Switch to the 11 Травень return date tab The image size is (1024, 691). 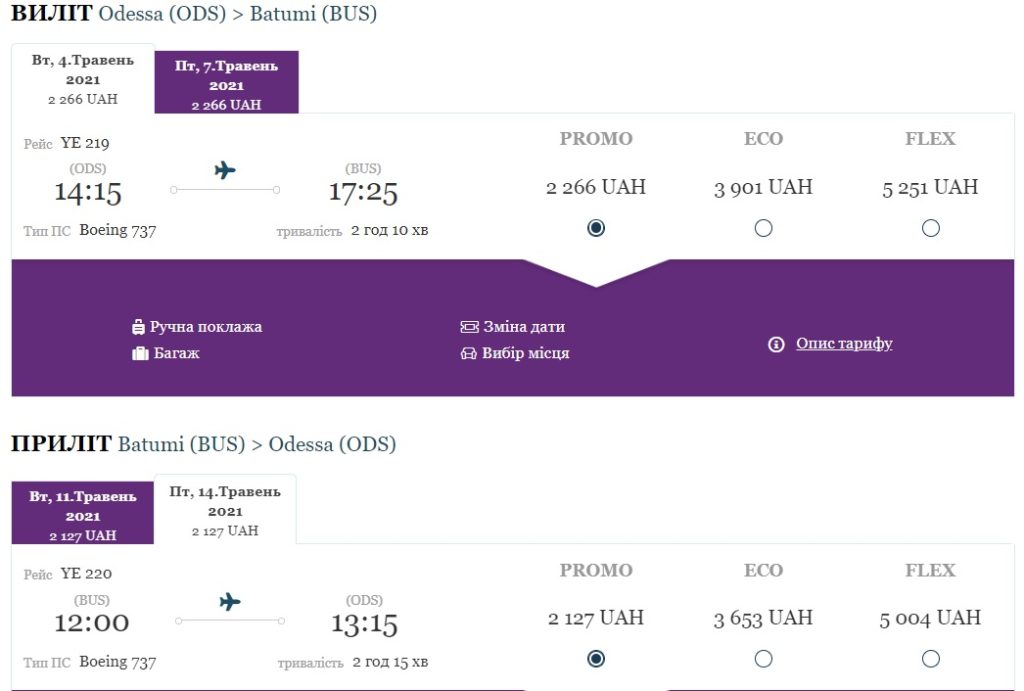tap(83, 514)
